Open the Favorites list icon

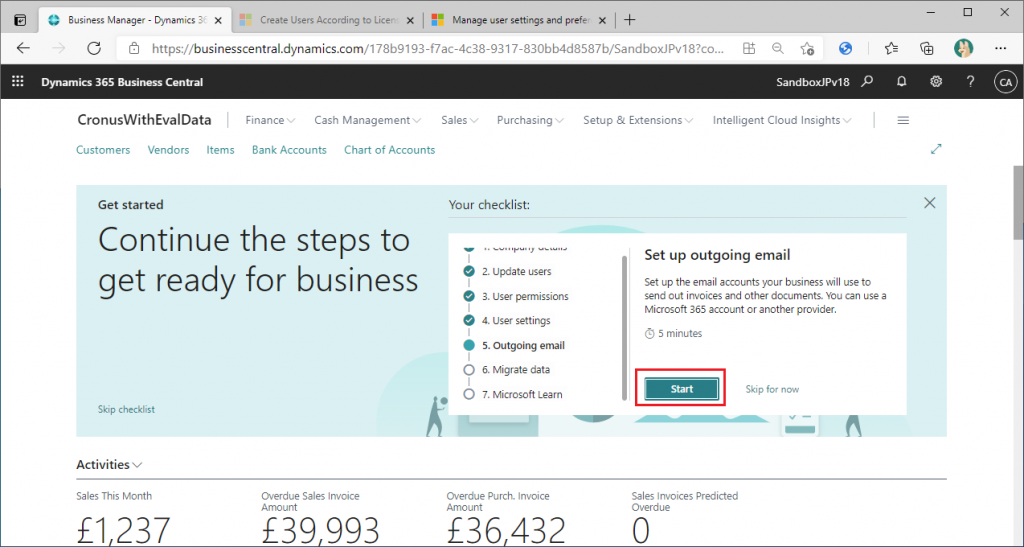click(891, 48)
